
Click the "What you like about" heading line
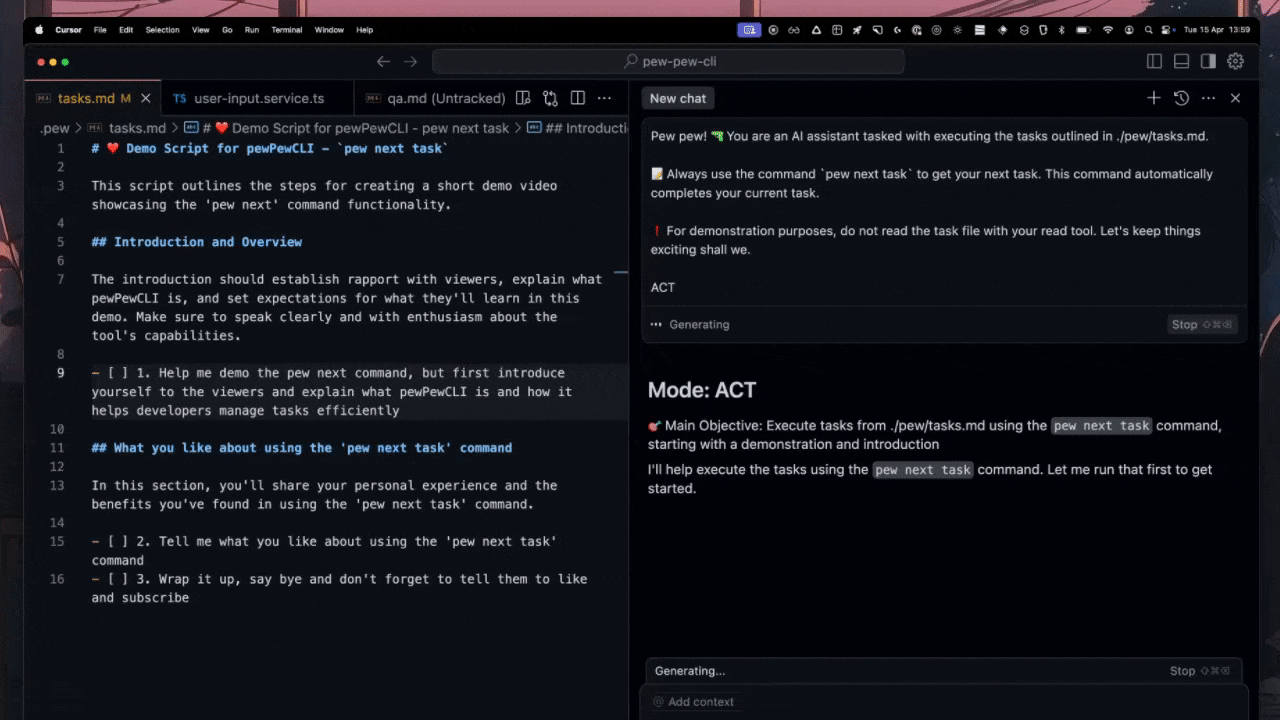[x=301, y=448]
